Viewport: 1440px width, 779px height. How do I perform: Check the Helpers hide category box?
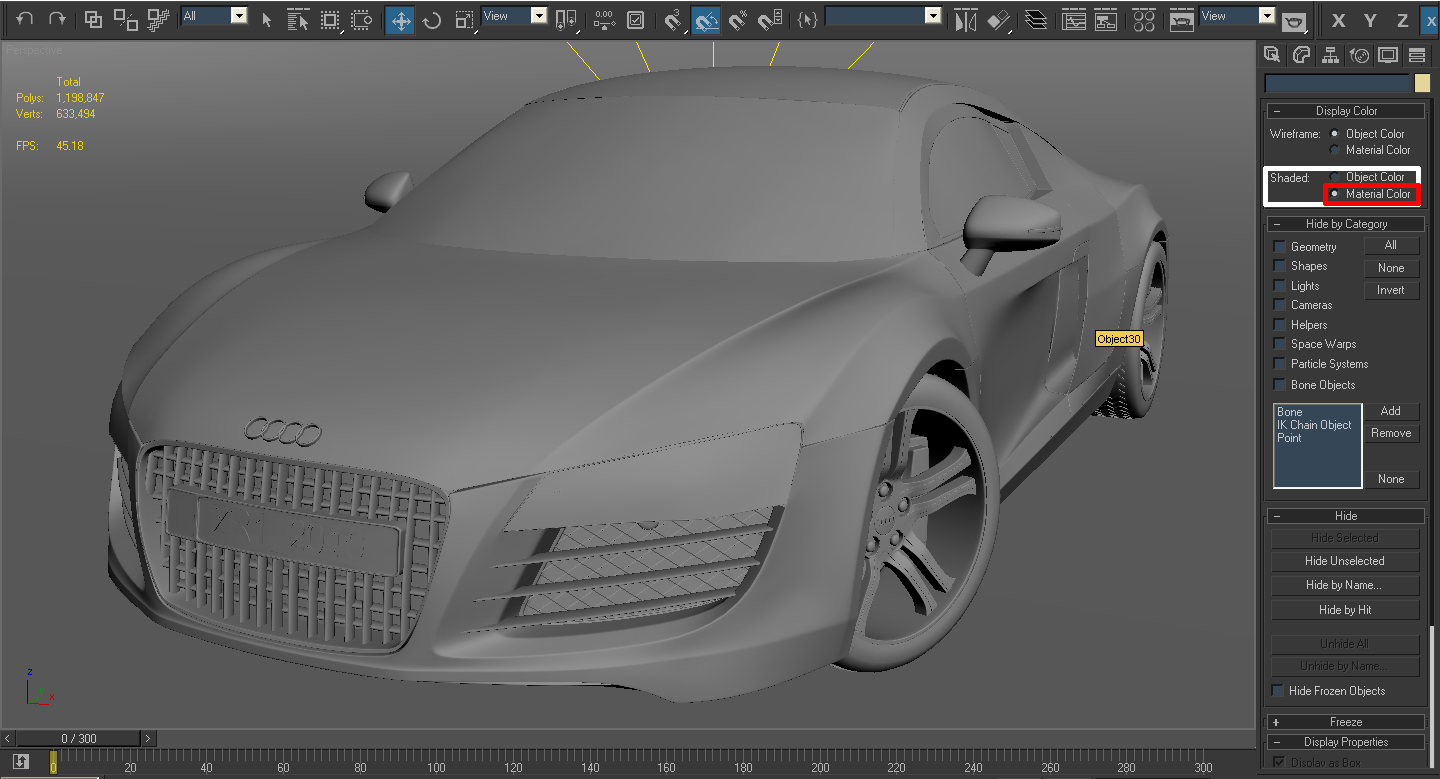tap(1279, 325)
